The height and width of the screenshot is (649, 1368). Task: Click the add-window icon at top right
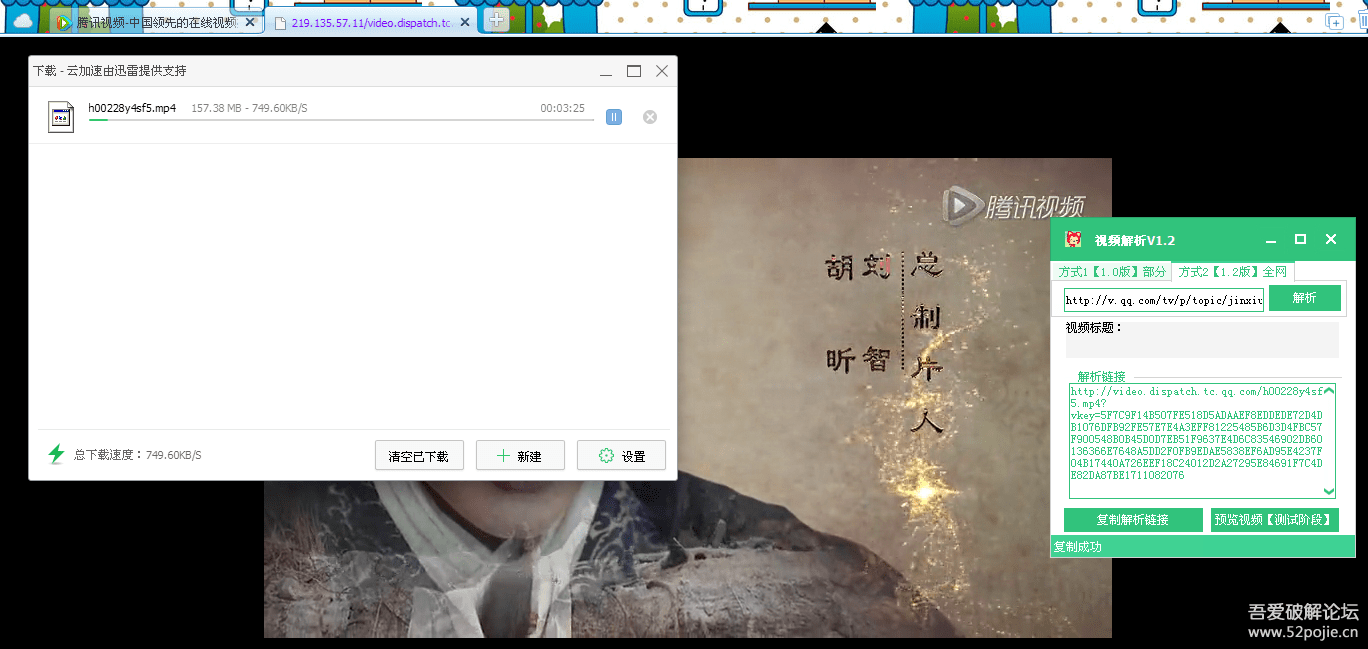(x=1334, y=21)
